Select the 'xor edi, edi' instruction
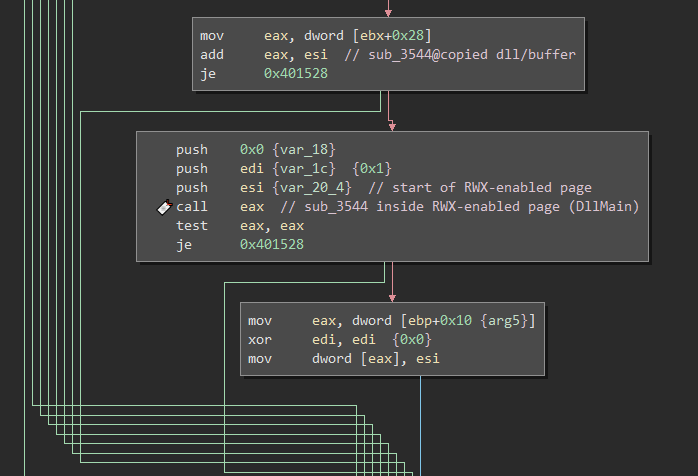698x476 pixels. (x=312, y=340)
